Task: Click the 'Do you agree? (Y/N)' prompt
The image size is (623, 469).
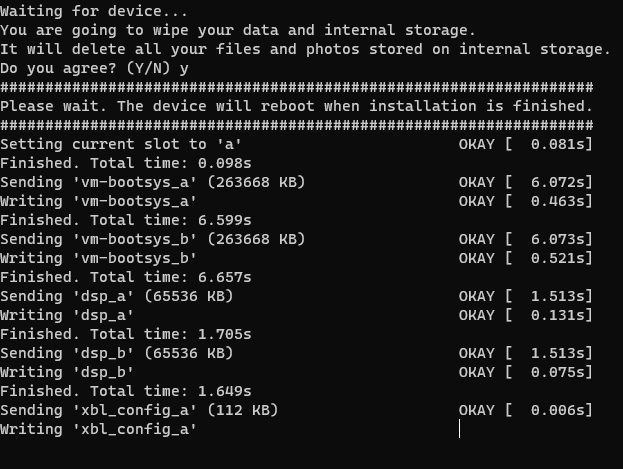Action: pos(85,68)
